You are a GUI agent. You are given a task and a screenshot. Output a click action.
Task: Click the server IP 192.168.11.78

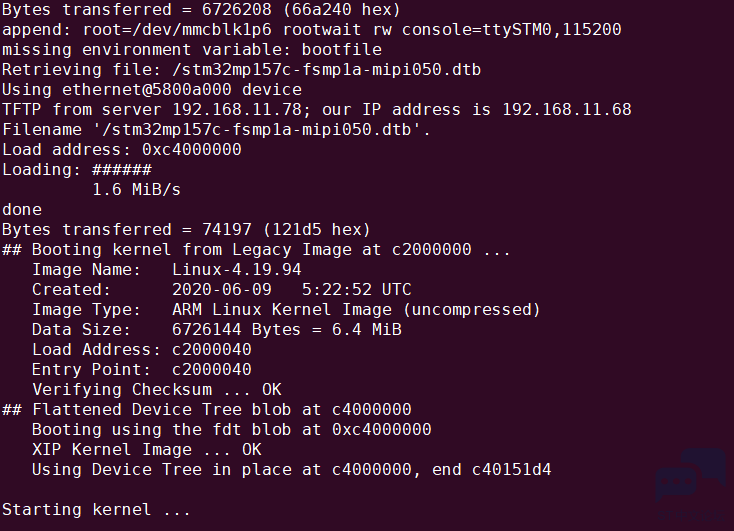(237, 110)
